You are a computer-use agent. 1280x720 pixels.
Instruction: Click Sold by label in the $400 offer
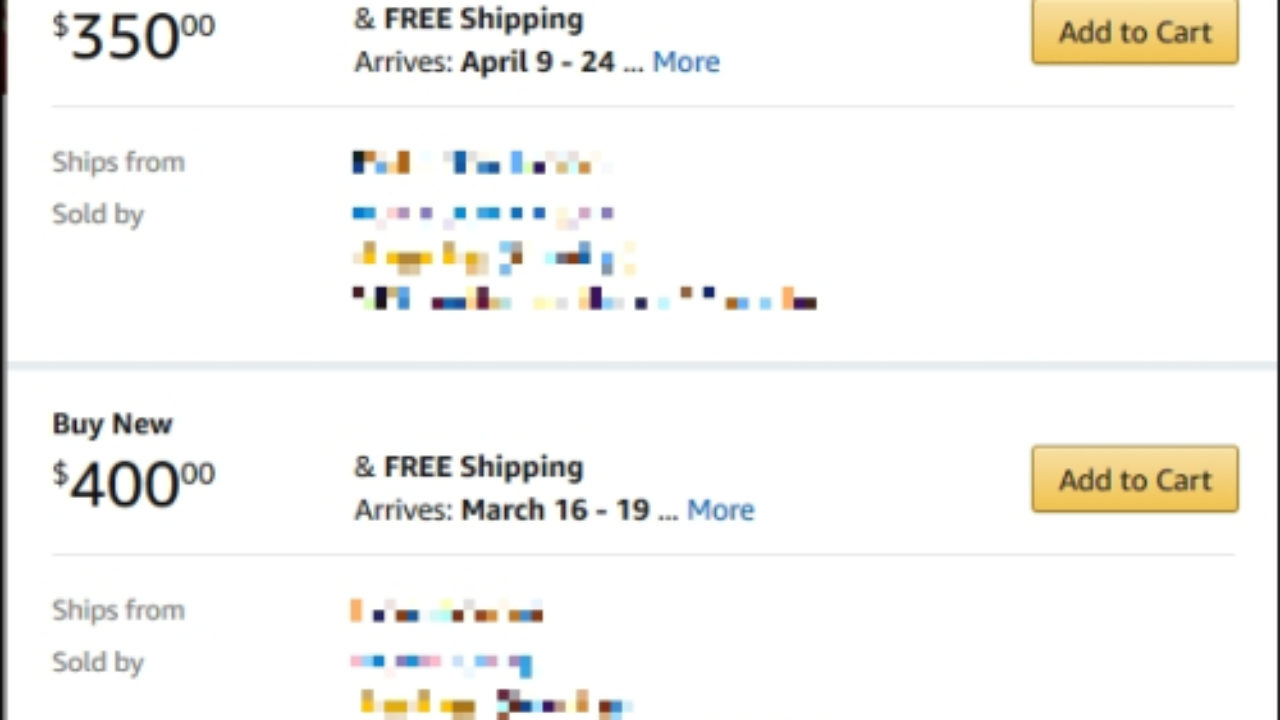pyautogui.click(x=98, y=662)
